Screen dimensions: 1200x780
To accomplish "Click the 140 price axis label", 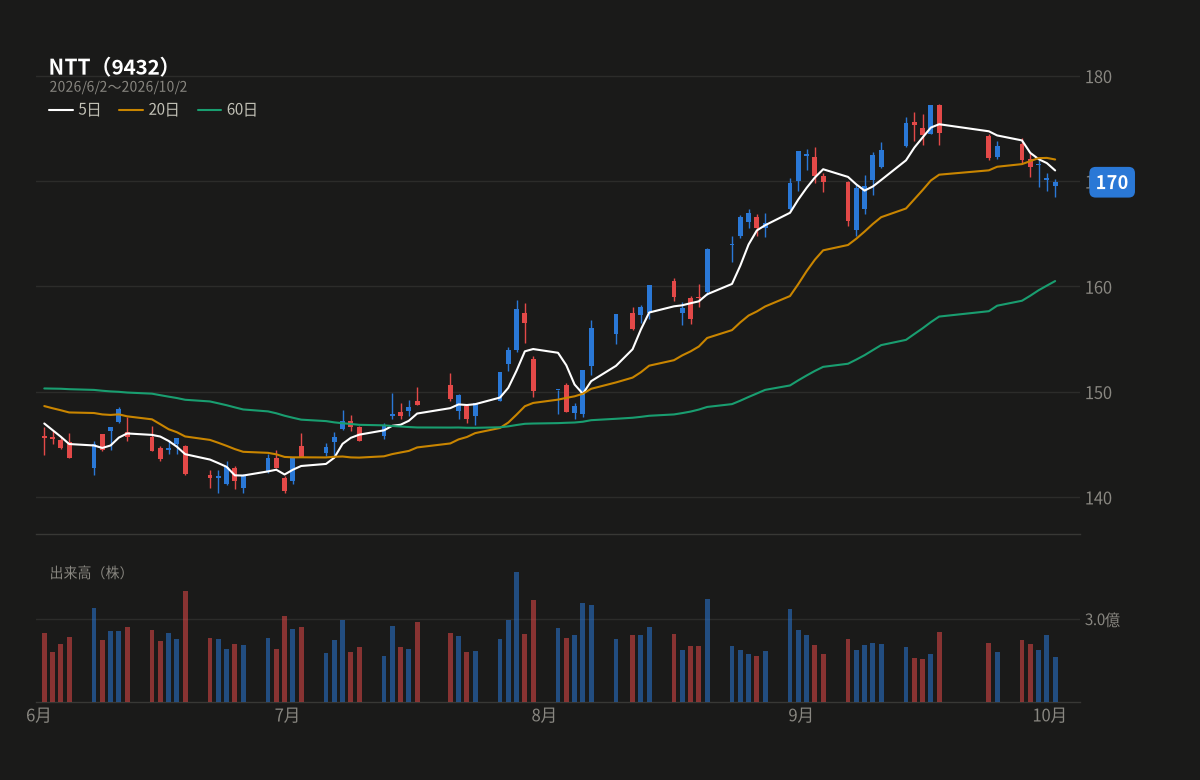I will 1099,498.
